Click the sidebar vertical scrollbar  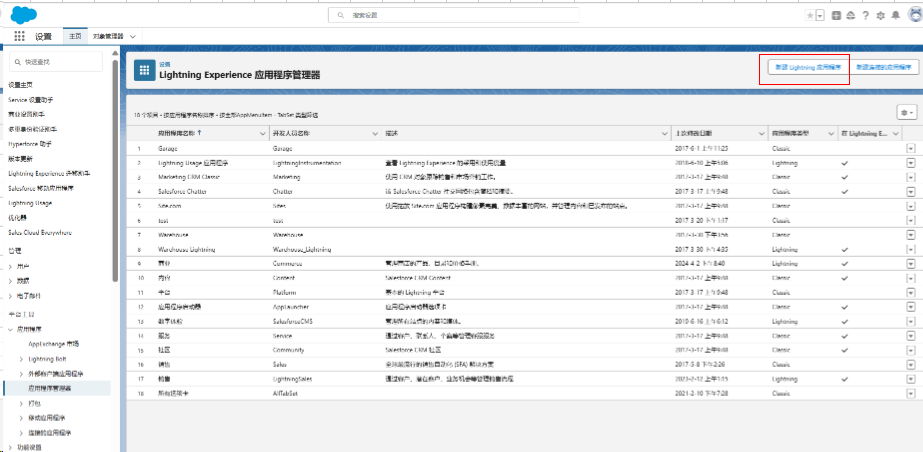[x=115, y=171]
